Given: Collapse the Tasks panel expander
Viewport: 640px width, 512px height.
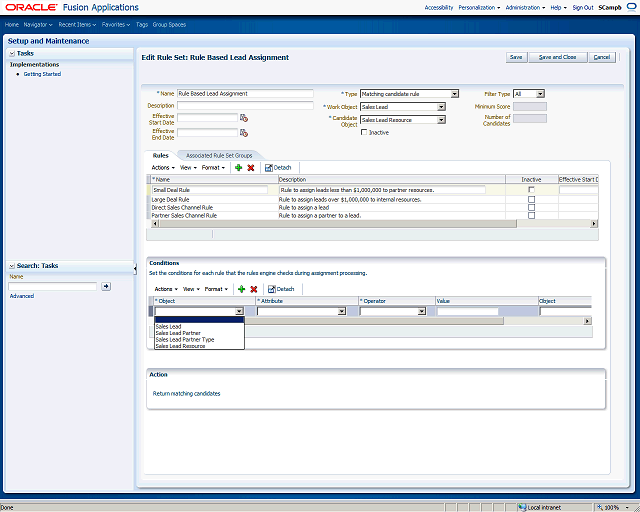Looking at the screenshot, I should (x=12, y=53).
